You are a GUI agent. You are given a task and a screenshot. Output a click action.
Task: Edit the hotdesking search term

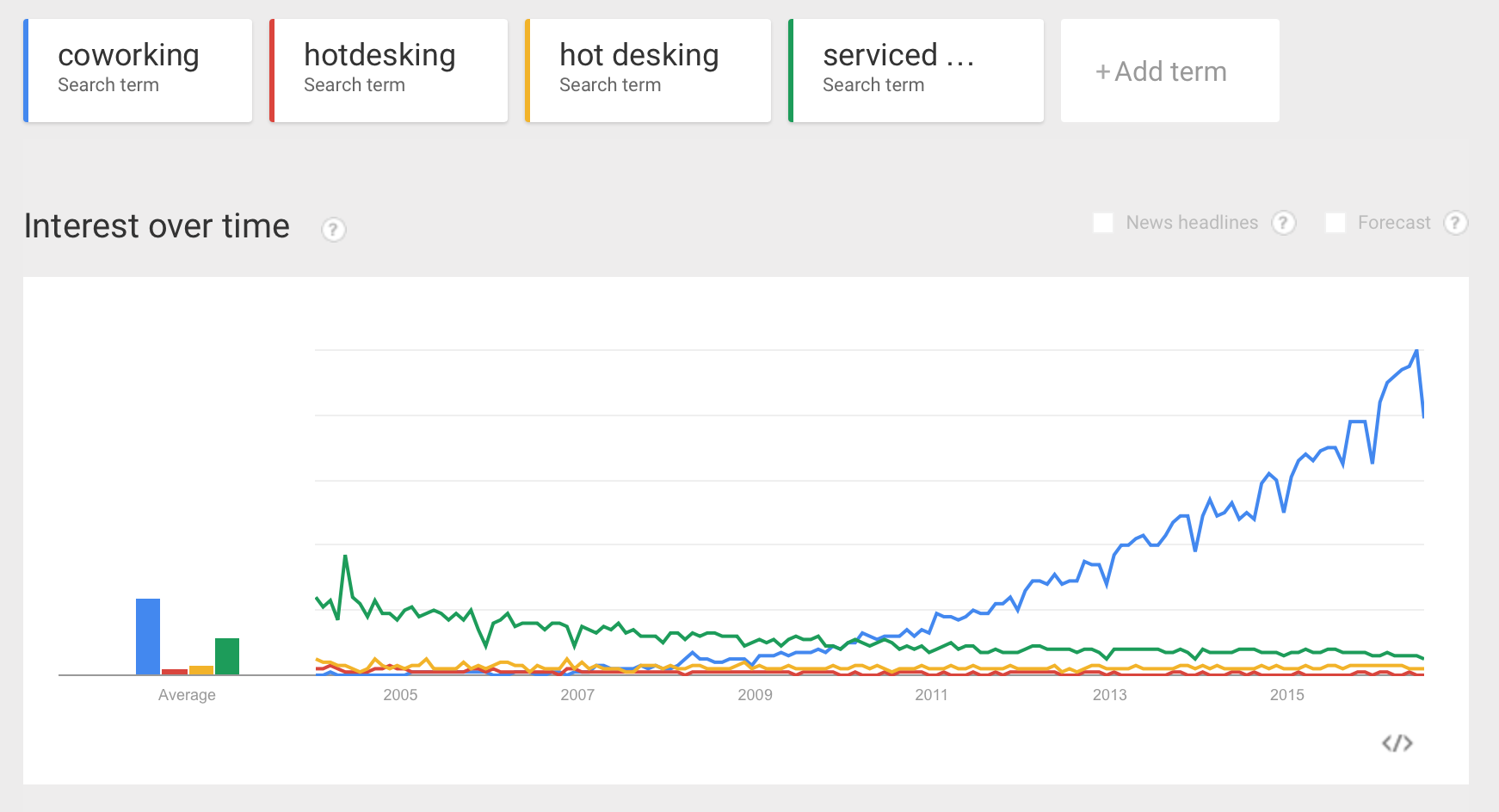click(389, 71)
